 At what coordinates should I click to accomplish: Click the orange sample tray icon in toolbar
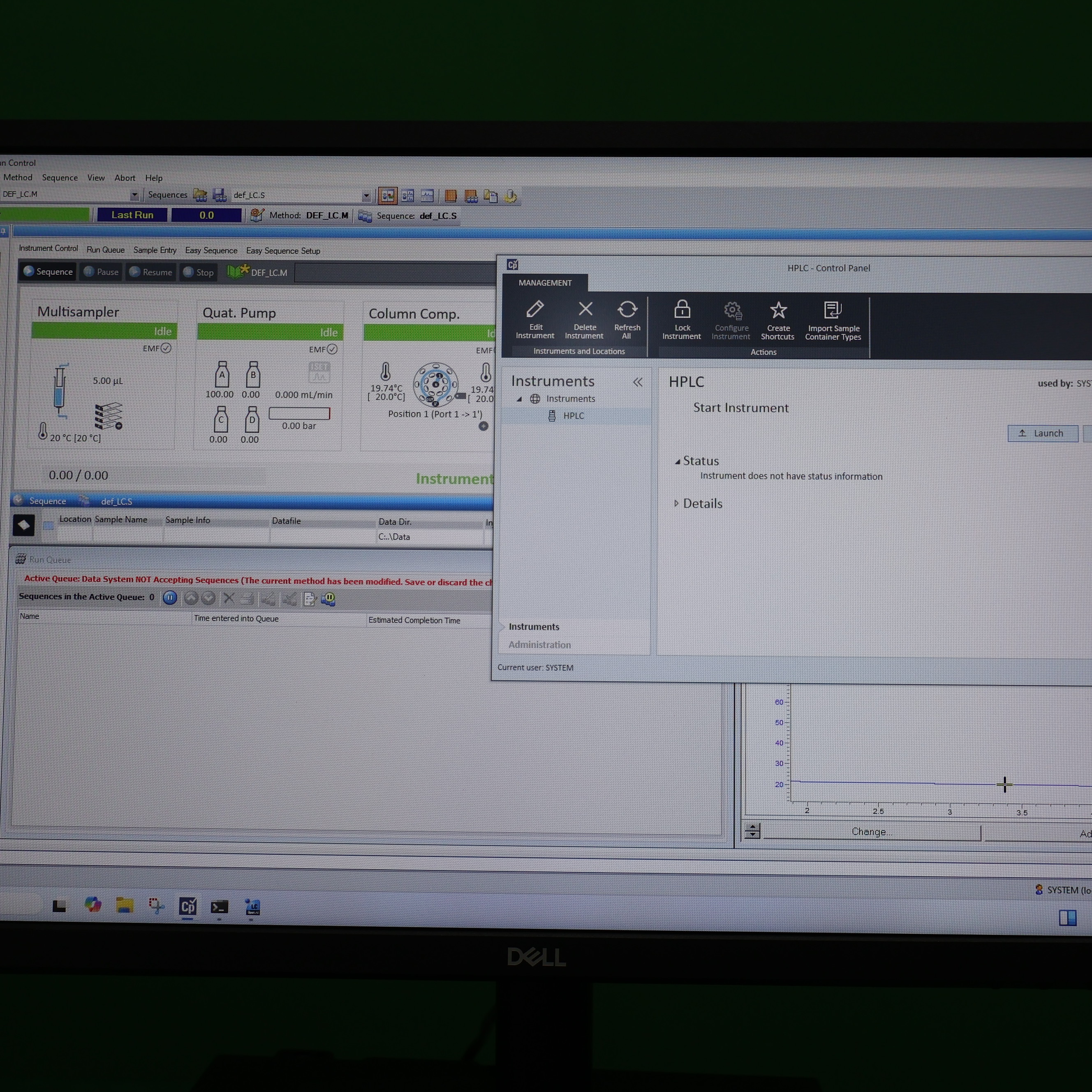pyautogui.click(x=470, y=197)
